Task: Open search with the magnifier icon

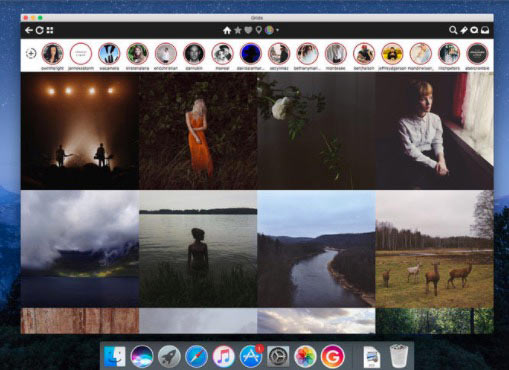Action: coord(453,30)
